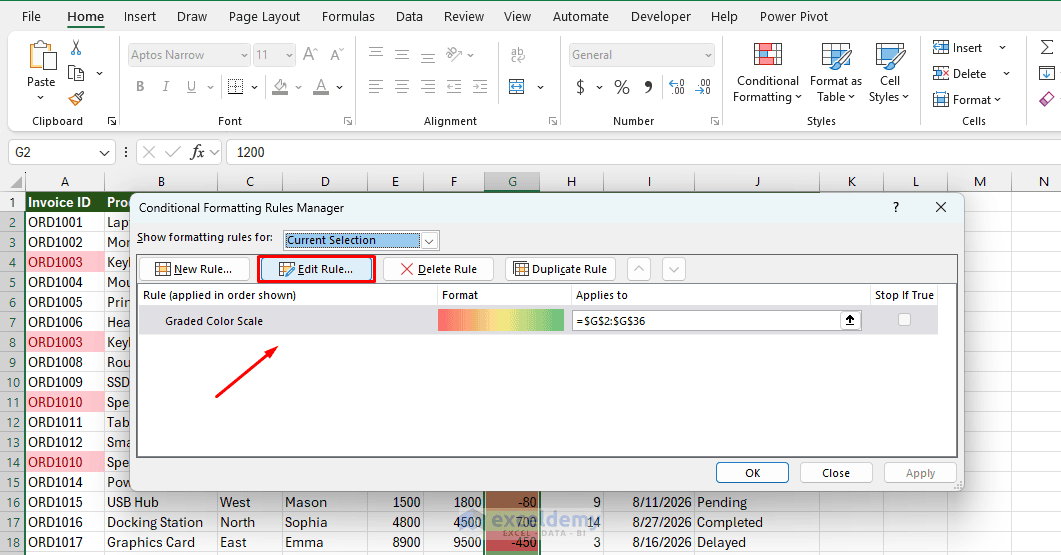Viewport: 1061px width, 555px height.
Task: Click the Graded Color Scale format preview
Action: (x=501, y=320)
